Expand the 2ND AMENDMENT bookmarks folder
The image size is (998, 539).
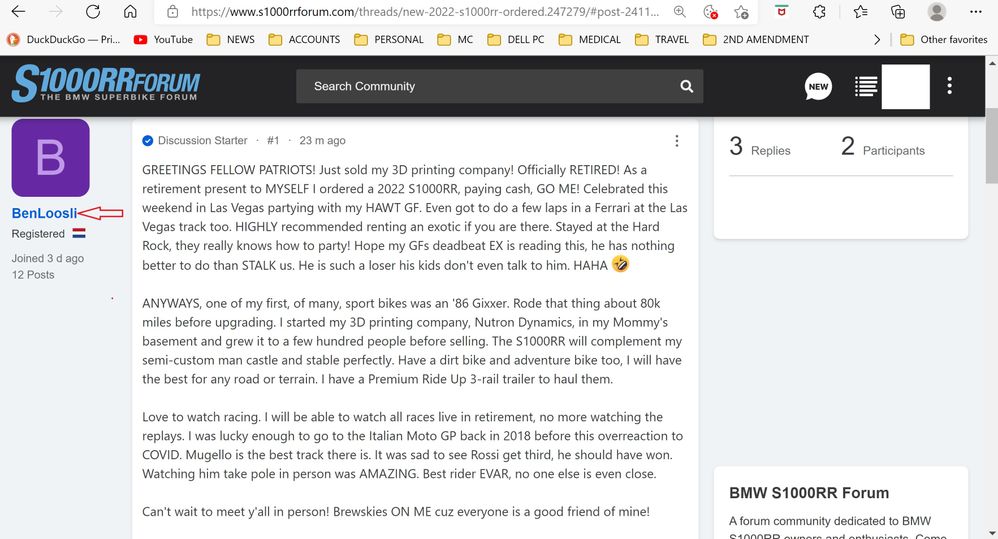pyautogui.click(x=756, y=39)
